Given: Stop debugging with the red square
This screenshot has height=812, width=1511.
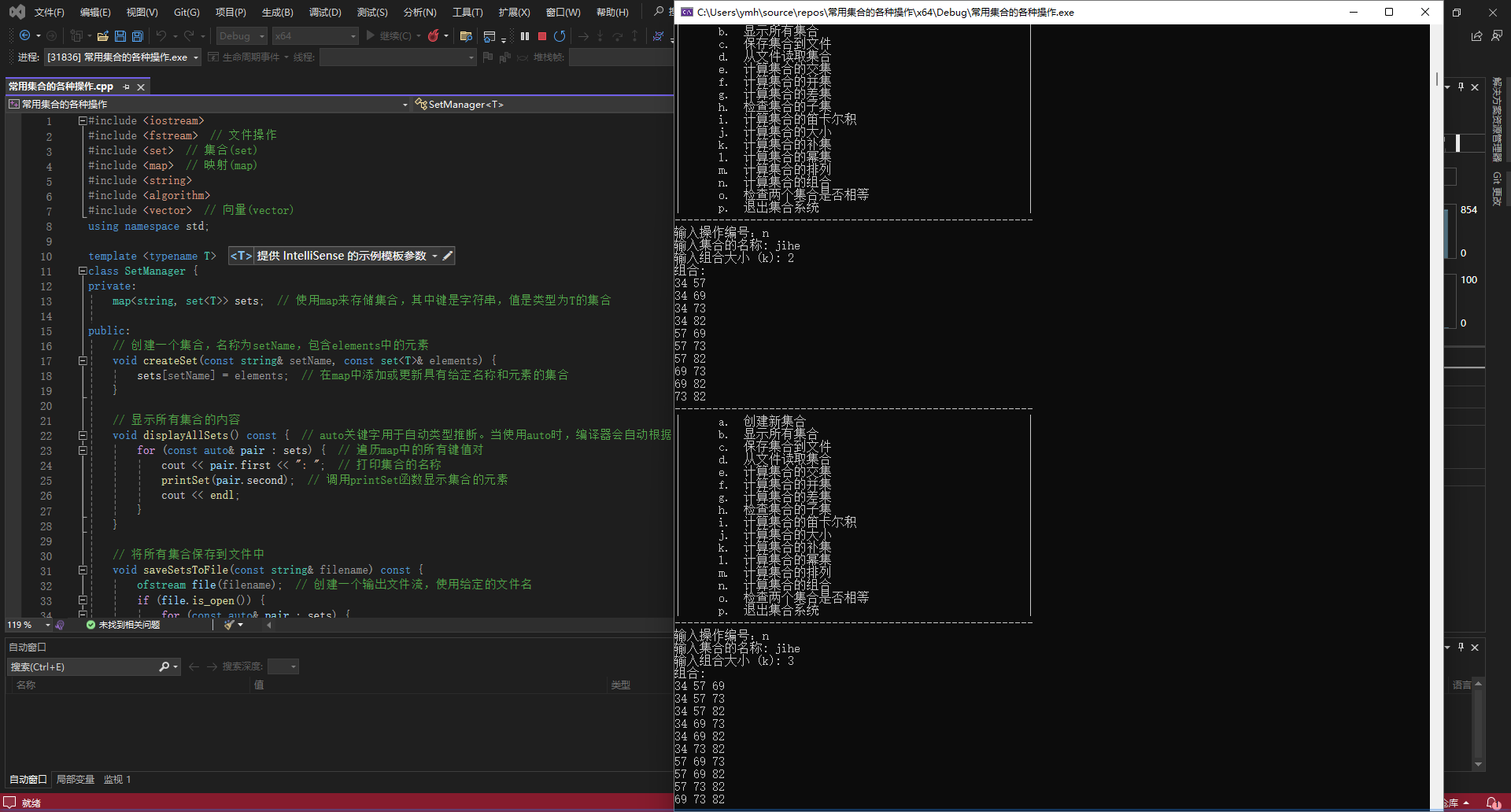Looking at the screenshot, I should [542, 36].
